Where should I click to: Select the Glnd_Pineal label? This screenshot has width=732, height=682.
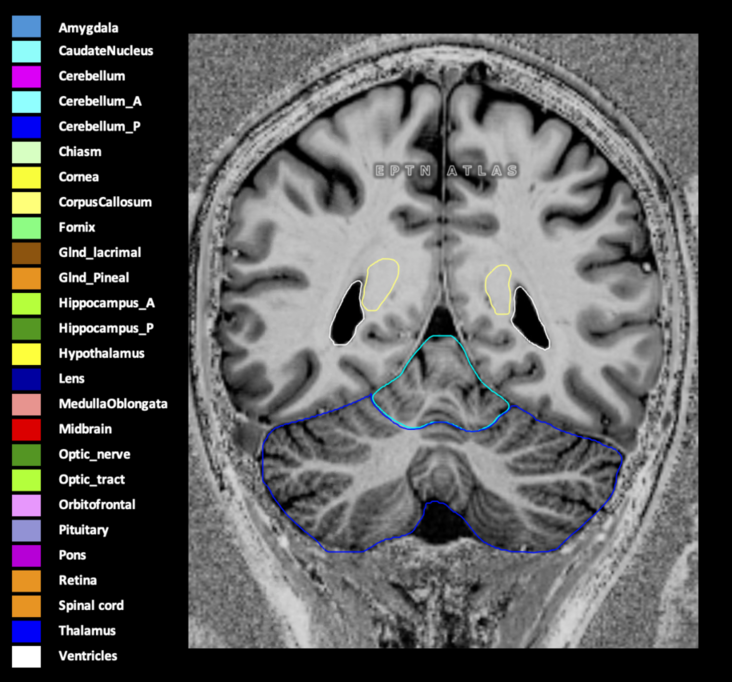(94, 278)
